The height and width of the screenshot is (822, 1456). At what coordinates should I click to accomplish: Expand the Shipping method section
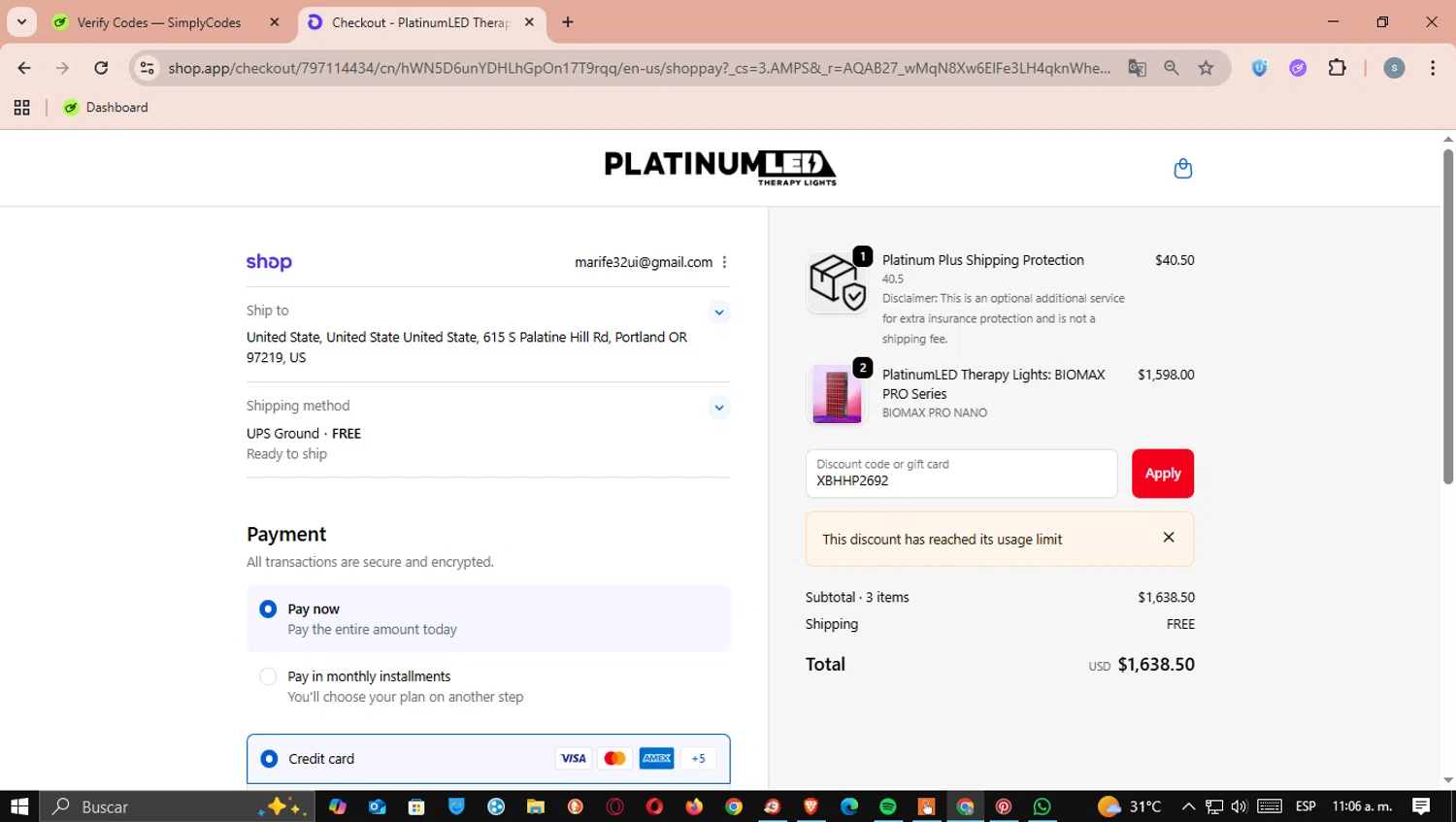[x=719, y=407]
